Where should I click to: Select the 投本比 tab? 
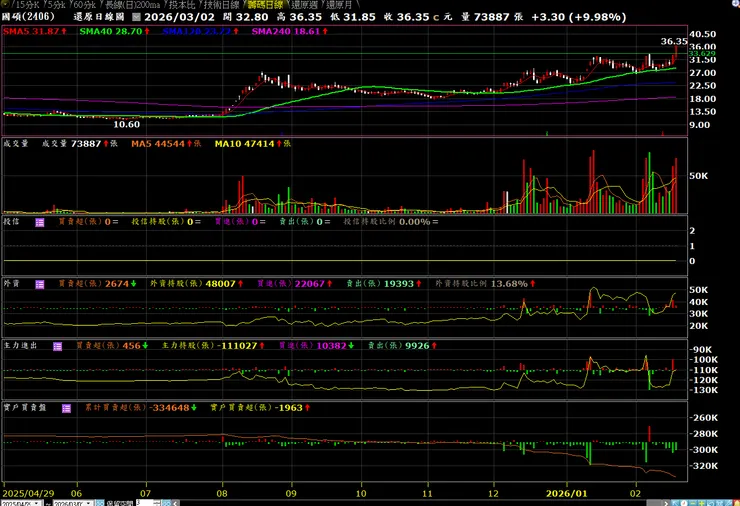click(182, 5)
